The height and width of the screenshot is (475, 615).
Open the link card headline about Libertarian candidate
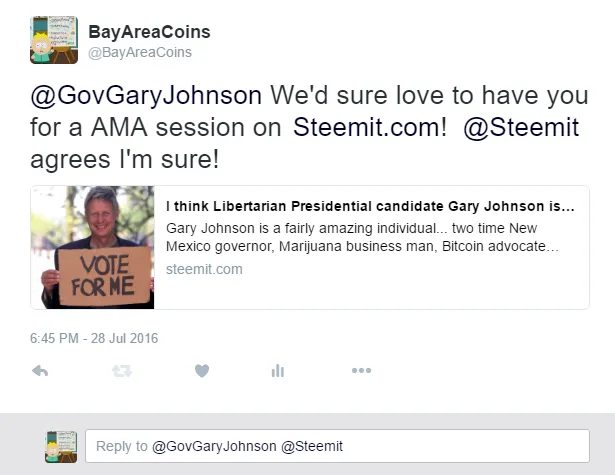click(370, 206)
